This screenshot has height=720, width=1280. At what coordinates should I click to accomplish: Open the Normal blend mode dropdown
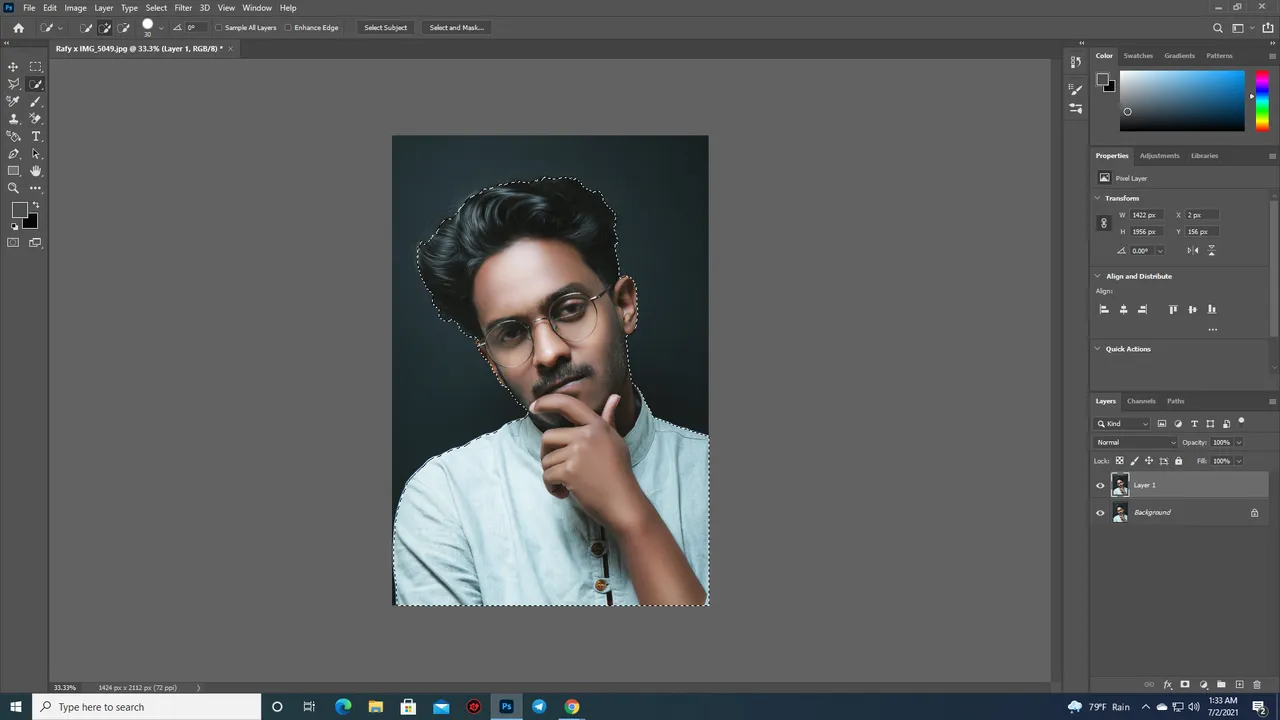coord(1136,442)
